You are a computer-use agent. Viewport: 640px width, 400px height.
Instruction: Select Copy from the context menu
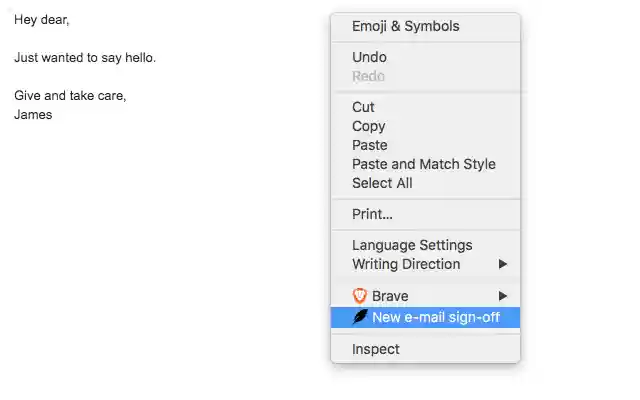click(368, 126)
